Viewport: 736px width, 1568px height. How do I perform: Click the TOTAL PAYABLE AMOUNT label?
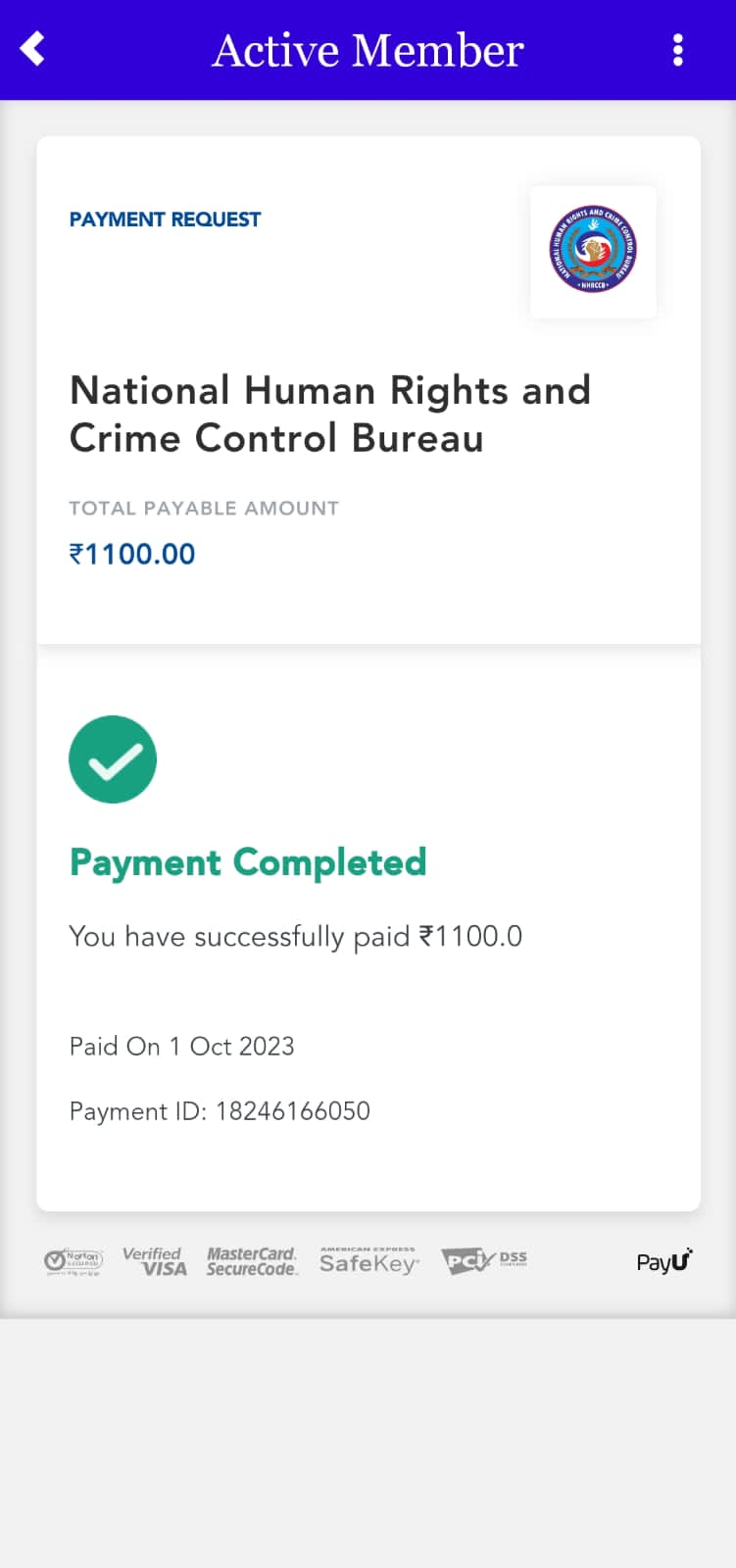204,508
